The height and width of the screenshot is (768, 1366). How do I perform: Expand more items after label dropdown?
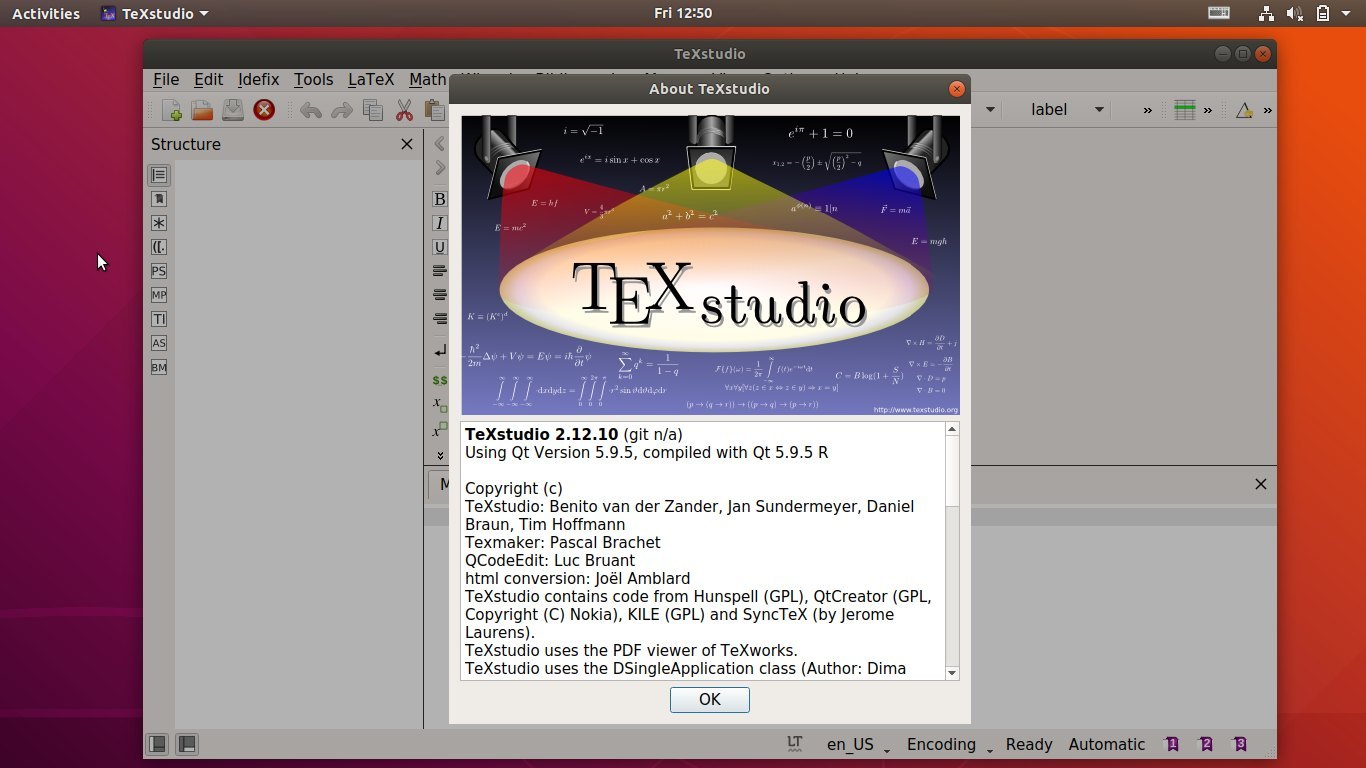[1147, 110]
